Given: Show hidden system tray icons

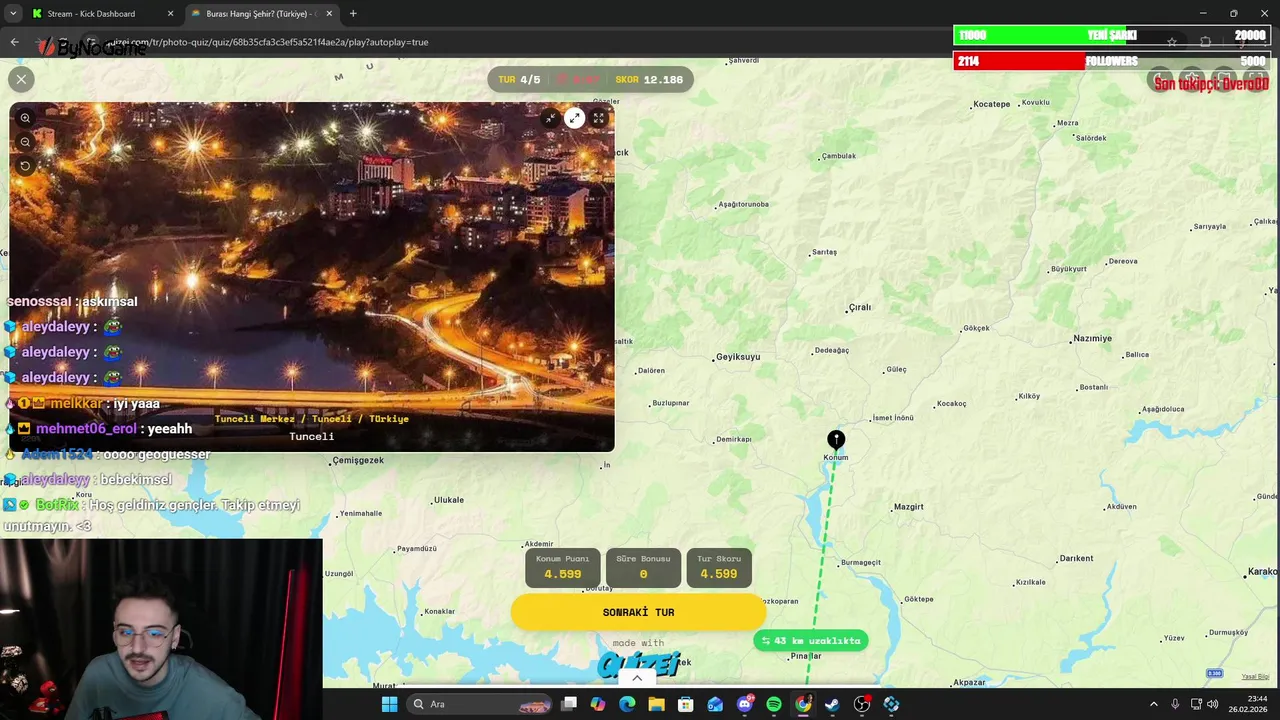Looking at the screenshot, I should [x=1153, y=704].
